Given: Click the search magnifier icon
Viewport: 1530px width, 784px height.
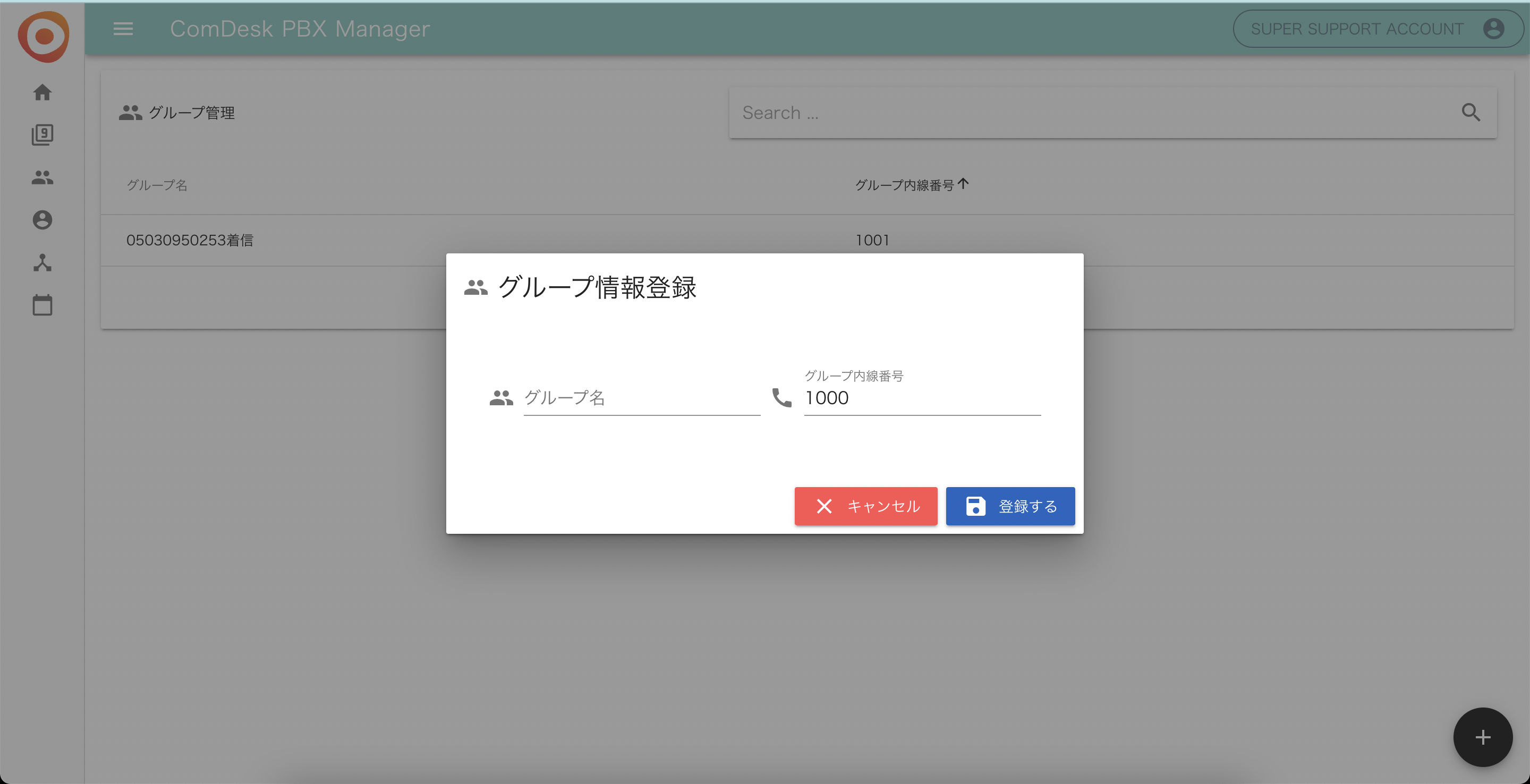Looking at the screenshot, I should pyautogui.click(x=1471, y=112).
